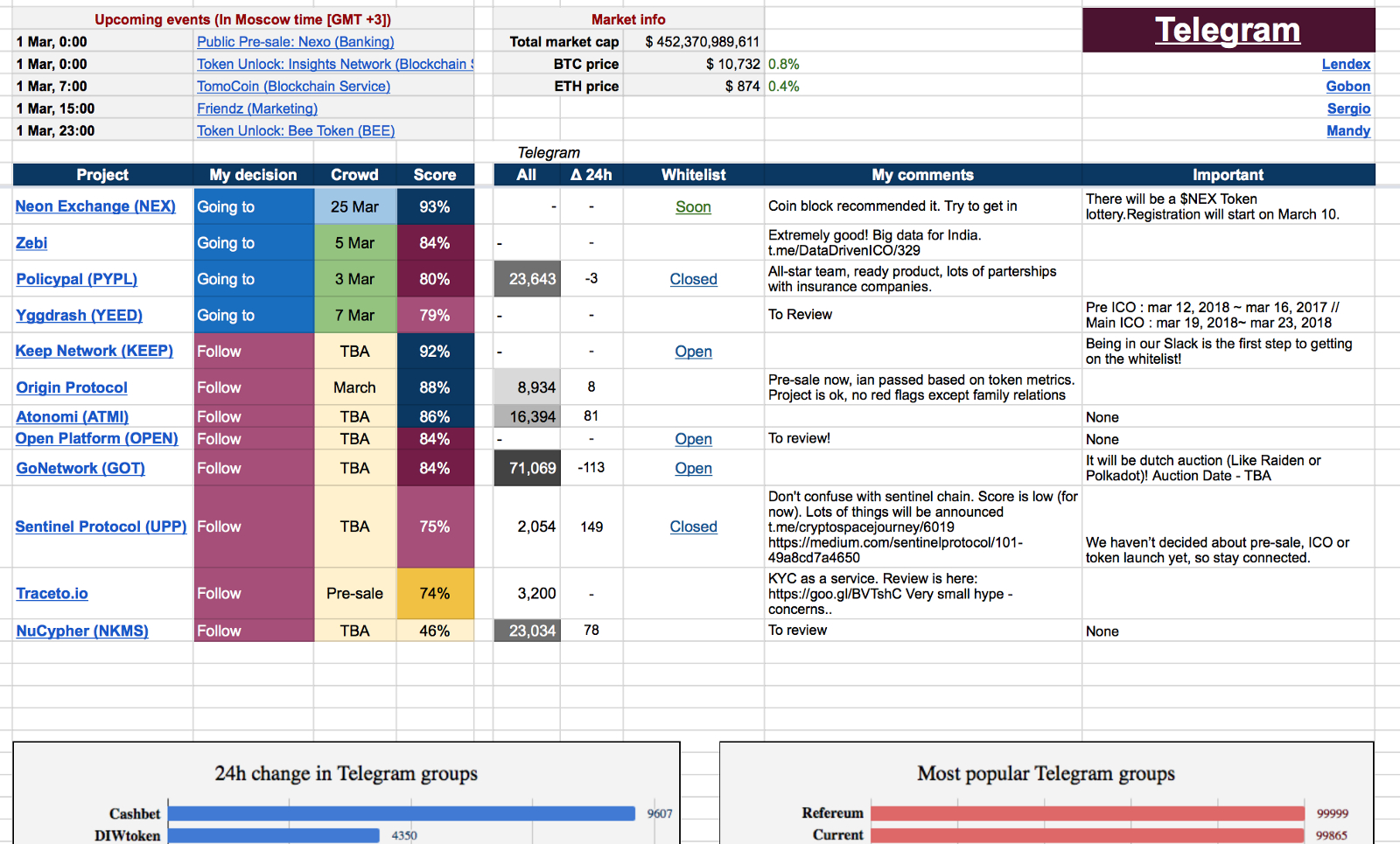The height and width of the screenshot is (844, 1400).
Task: Click the Friendz (Marketing) event link
Action: (x=256, y=108)
